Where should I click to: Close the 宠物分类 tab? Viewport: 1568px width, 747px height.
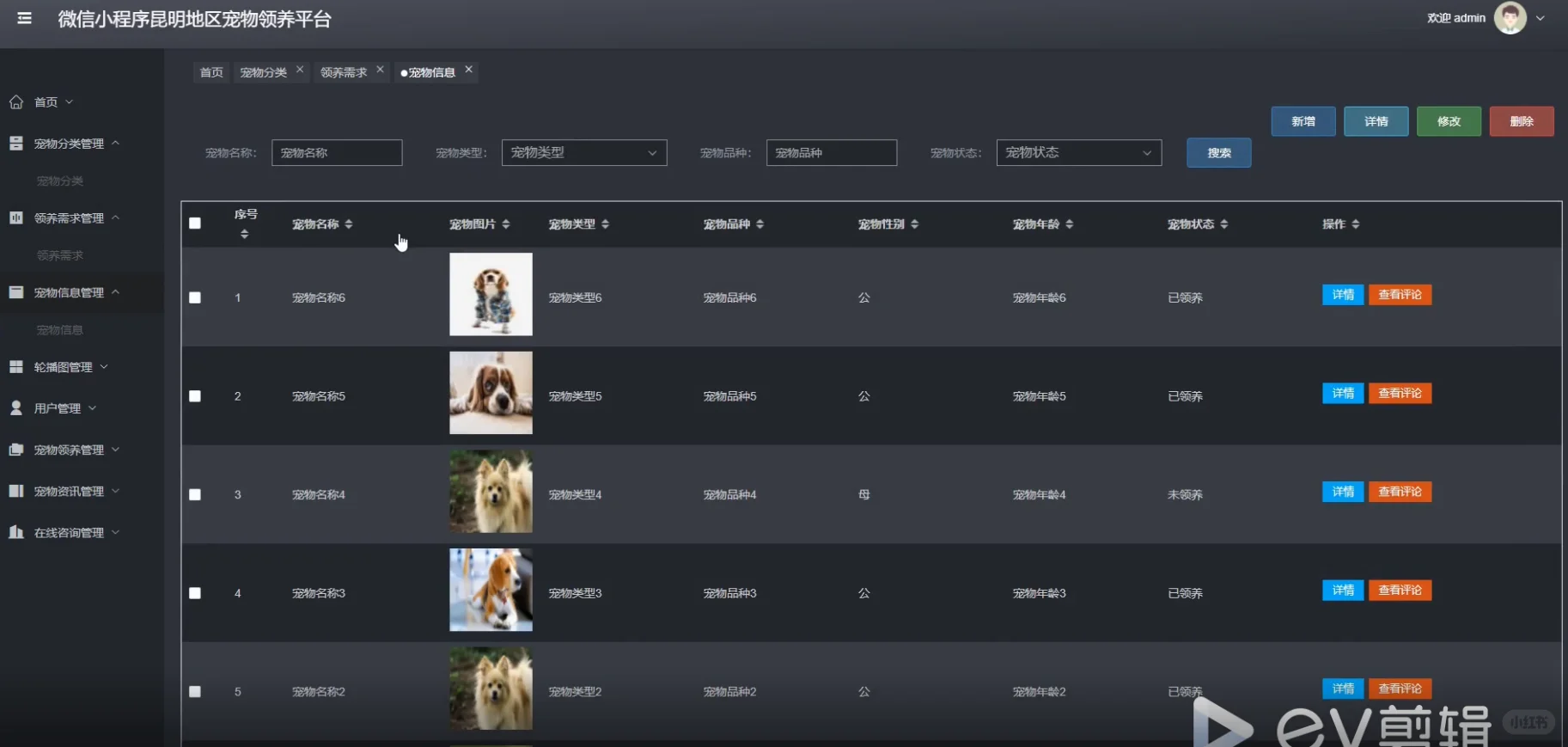300,70
